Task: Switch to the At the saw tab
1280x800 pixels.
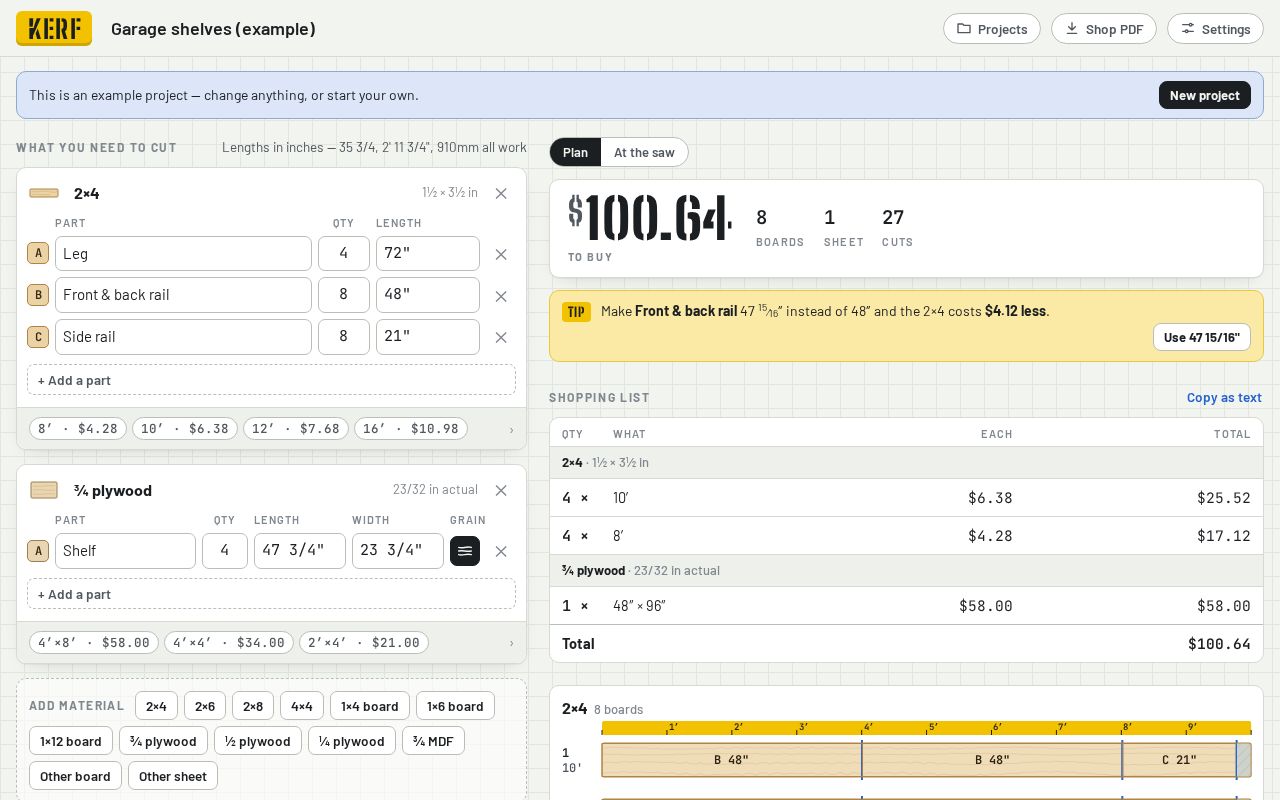Action: pyautogui.click(x=644, y=152)
